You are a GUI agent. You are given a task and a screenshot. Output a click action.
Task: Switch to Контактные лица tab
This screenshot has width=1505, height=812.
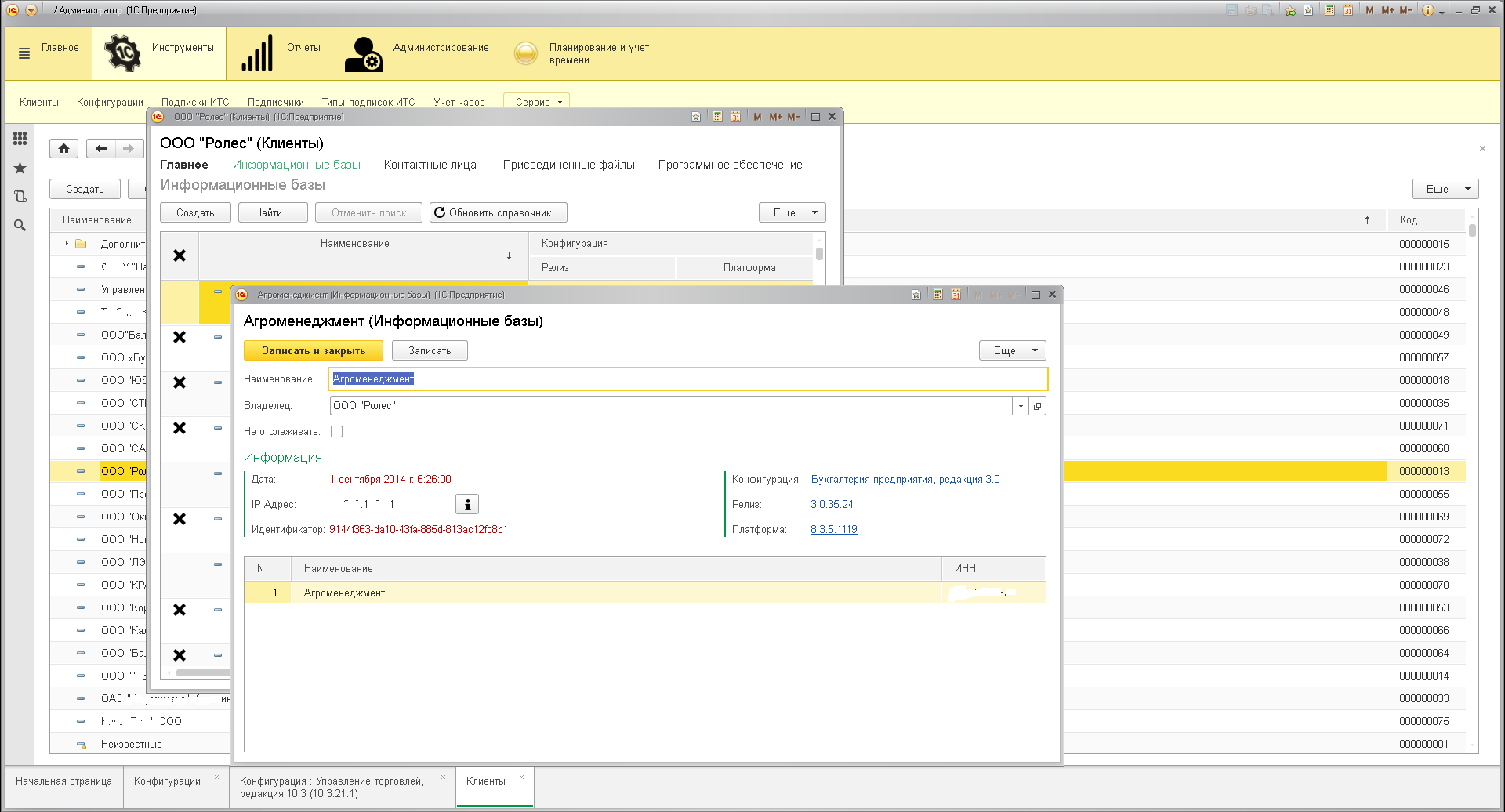(430, 165)
